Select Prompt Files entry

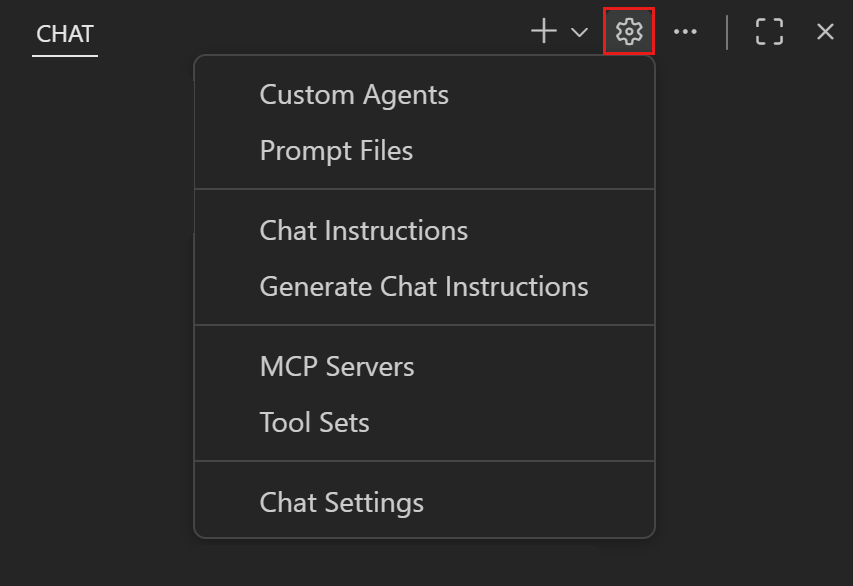(336, 150)
